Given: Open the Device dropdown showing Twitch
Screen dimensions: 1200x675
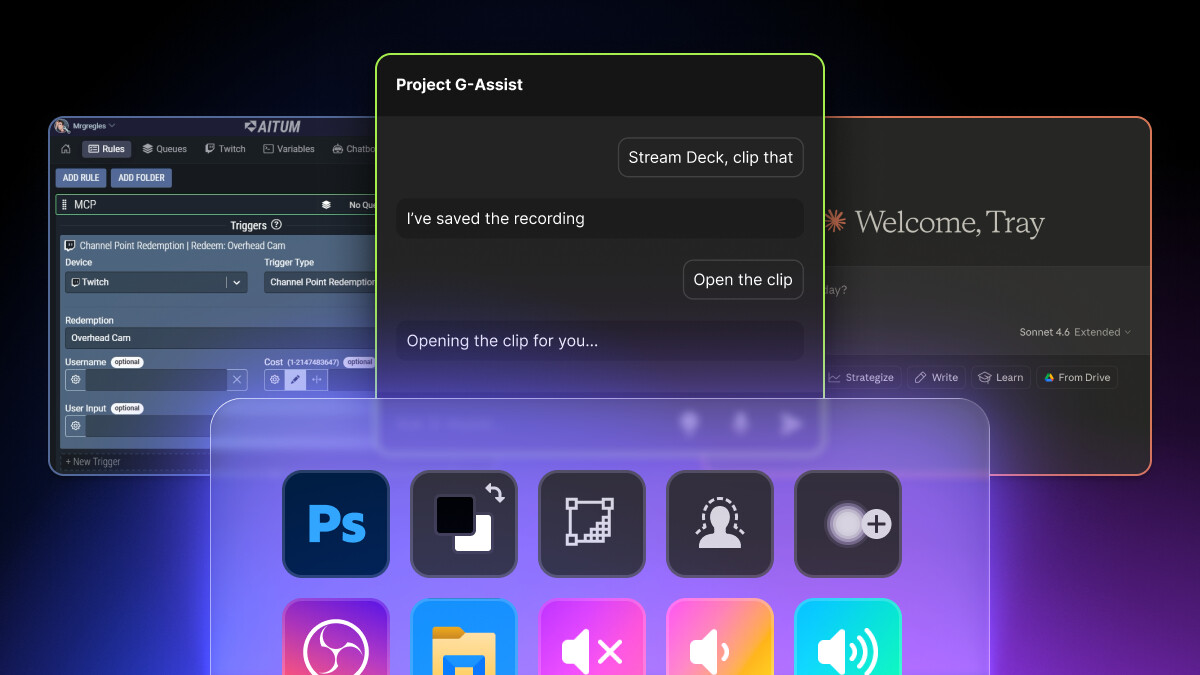Looking at the screenshot, I should (156, 282).
